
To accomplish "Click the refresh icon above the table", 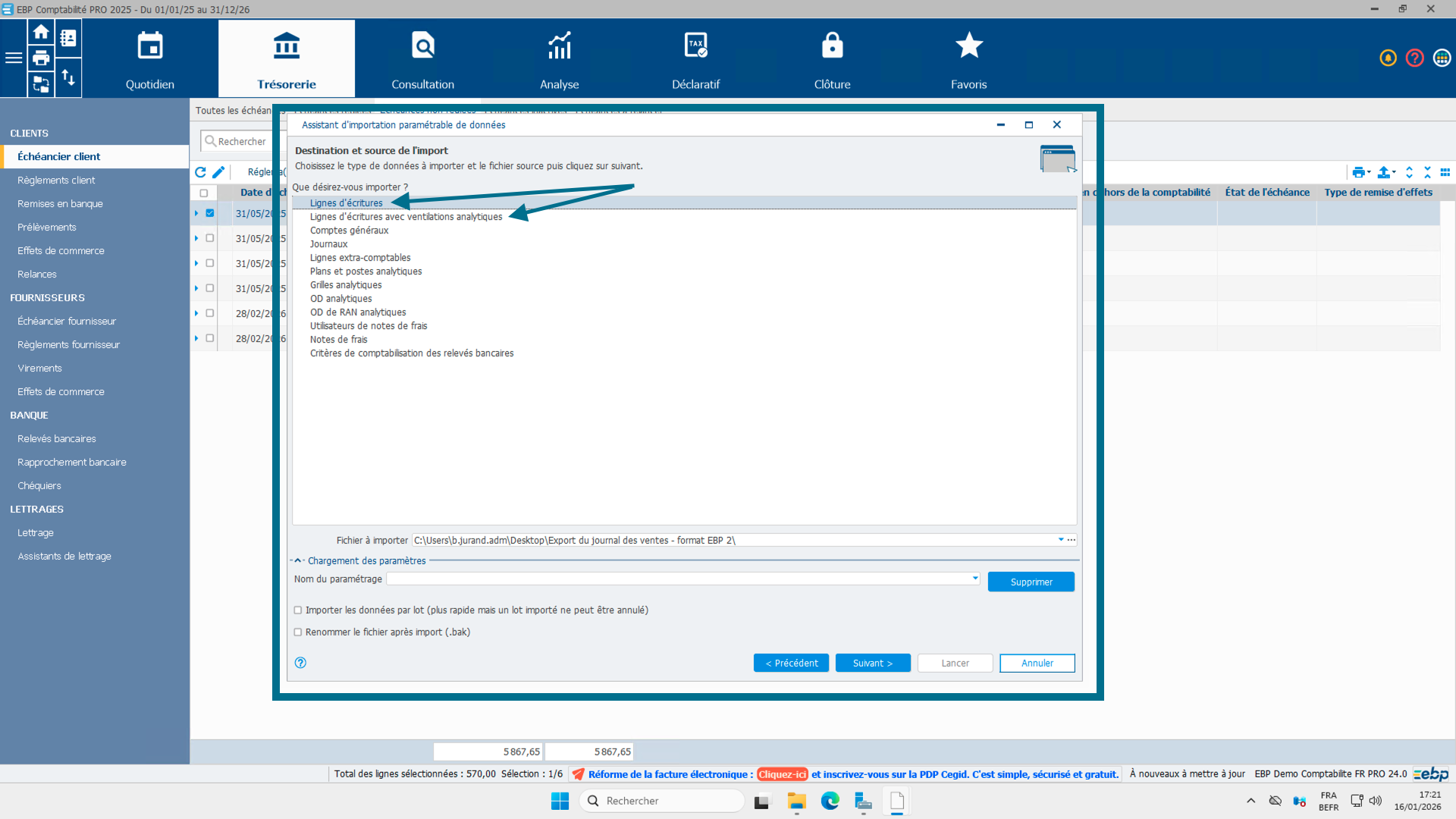I will click(x=200, y=172).
